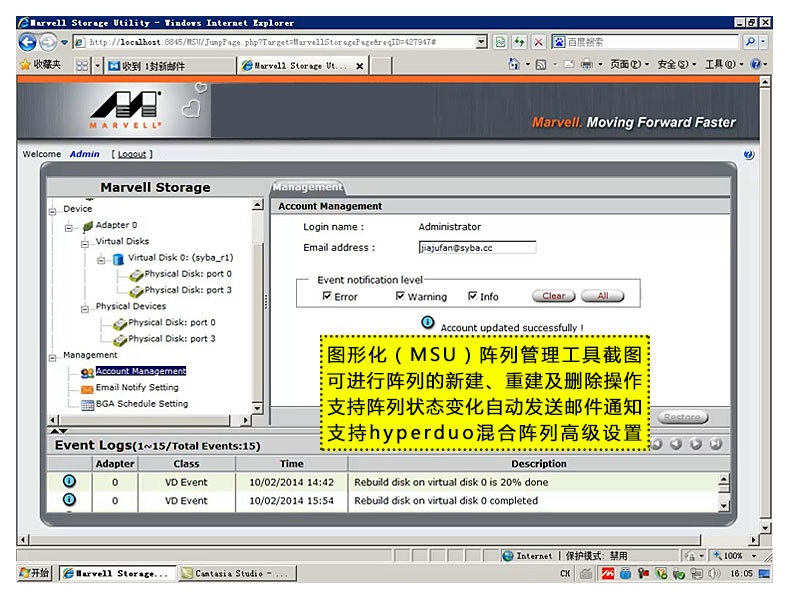Click Virtual Disk 0 cylinder icon
The image size is (789, 613).
point(118,259)
